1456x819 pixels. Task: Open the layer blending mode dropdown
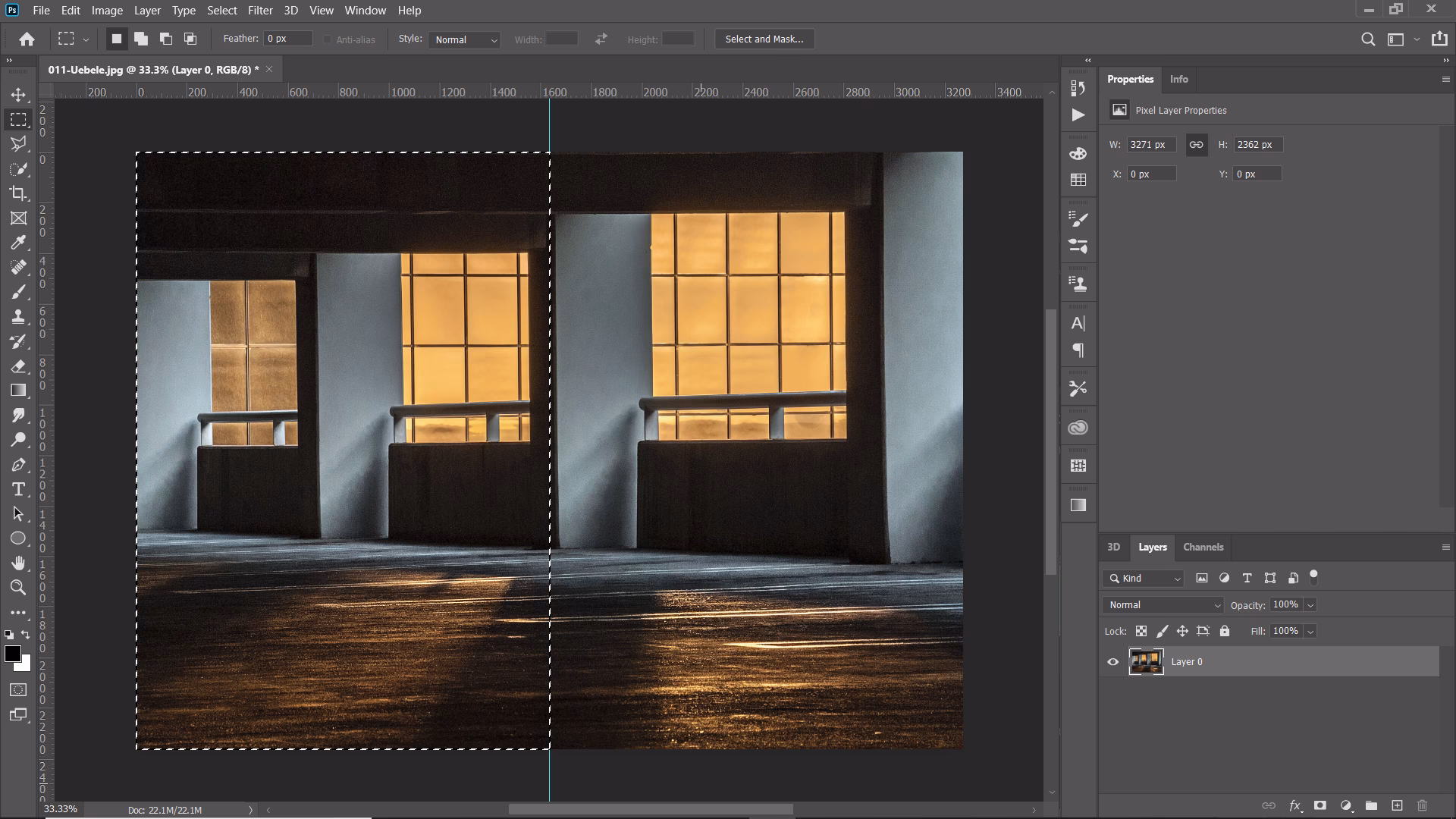(1162, 604)
